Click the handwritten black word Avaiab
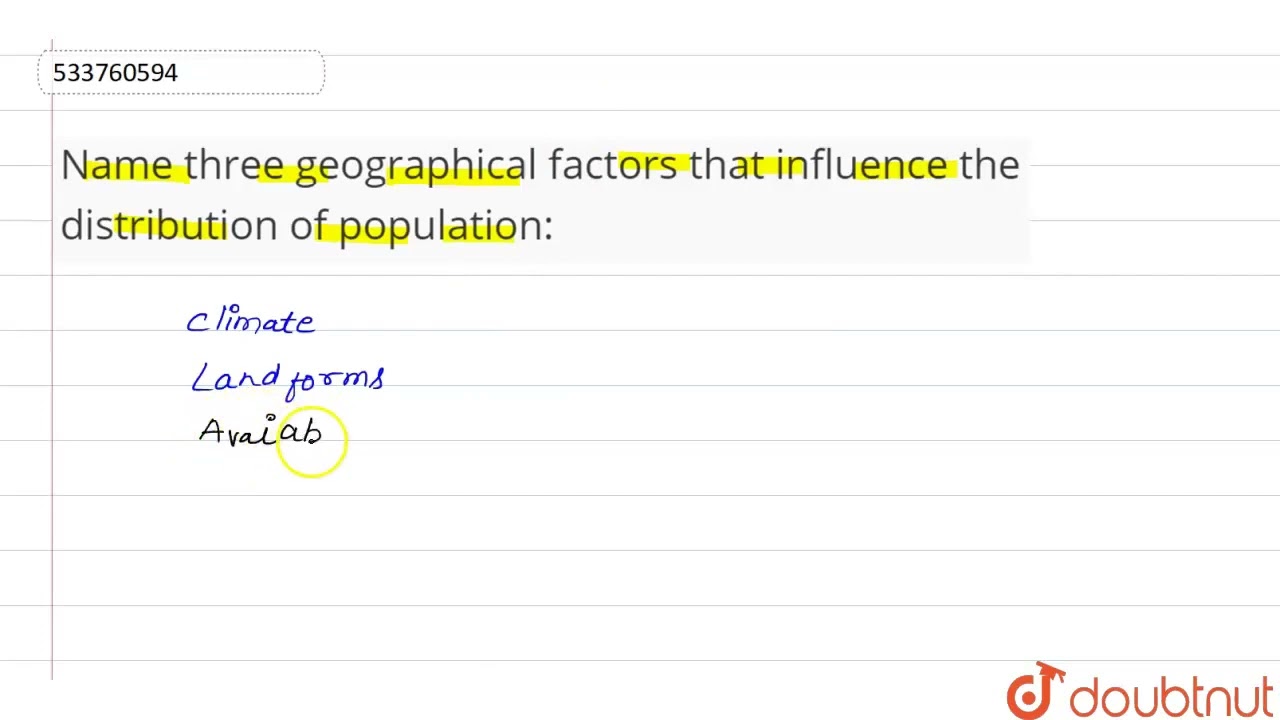The height and width of the screenshot is (720, 1280). click(x=260, y=431)
